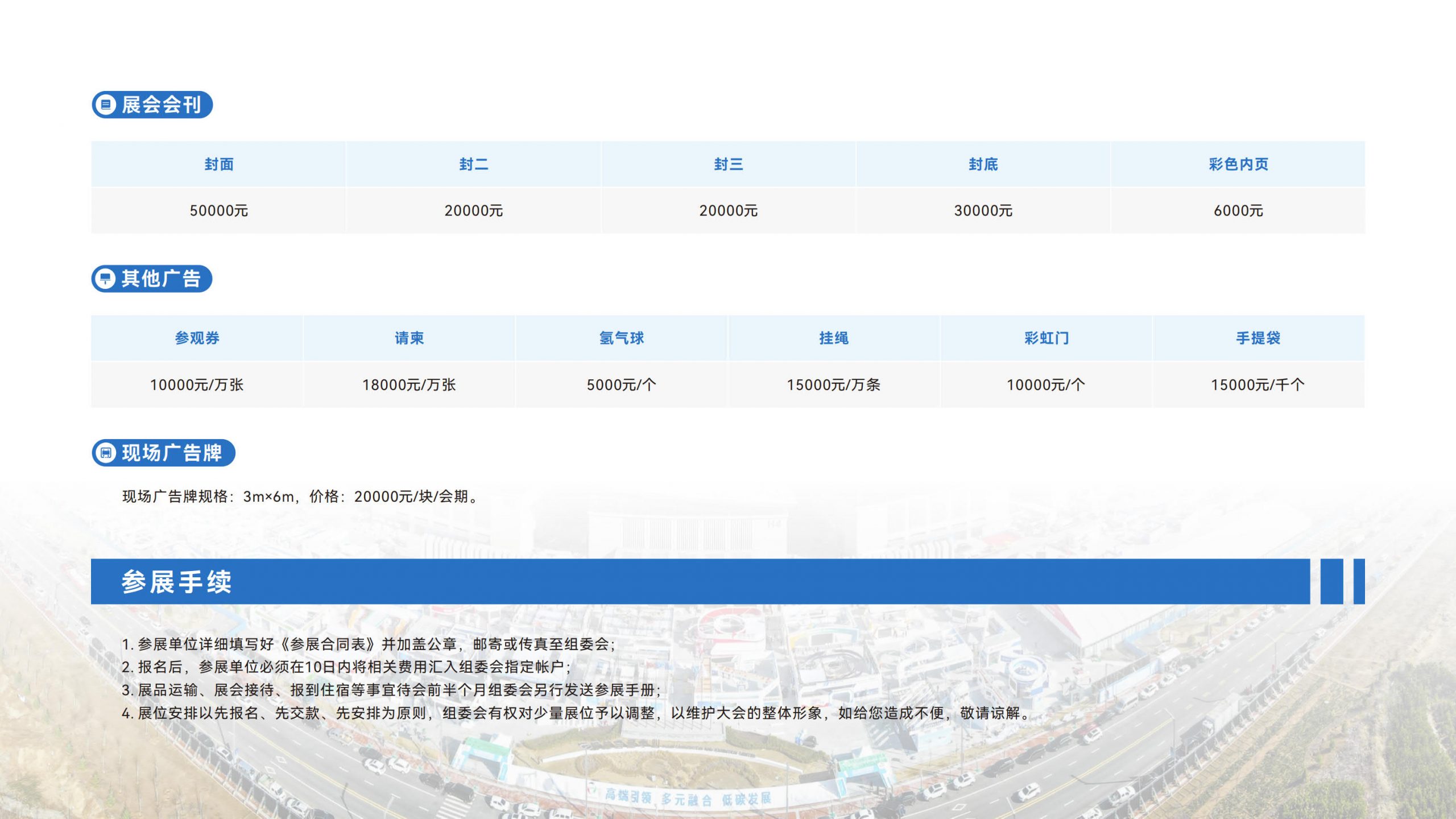Click the 50000元 price cell
The image size is (1456, 819).
click(x=219, y=211)
